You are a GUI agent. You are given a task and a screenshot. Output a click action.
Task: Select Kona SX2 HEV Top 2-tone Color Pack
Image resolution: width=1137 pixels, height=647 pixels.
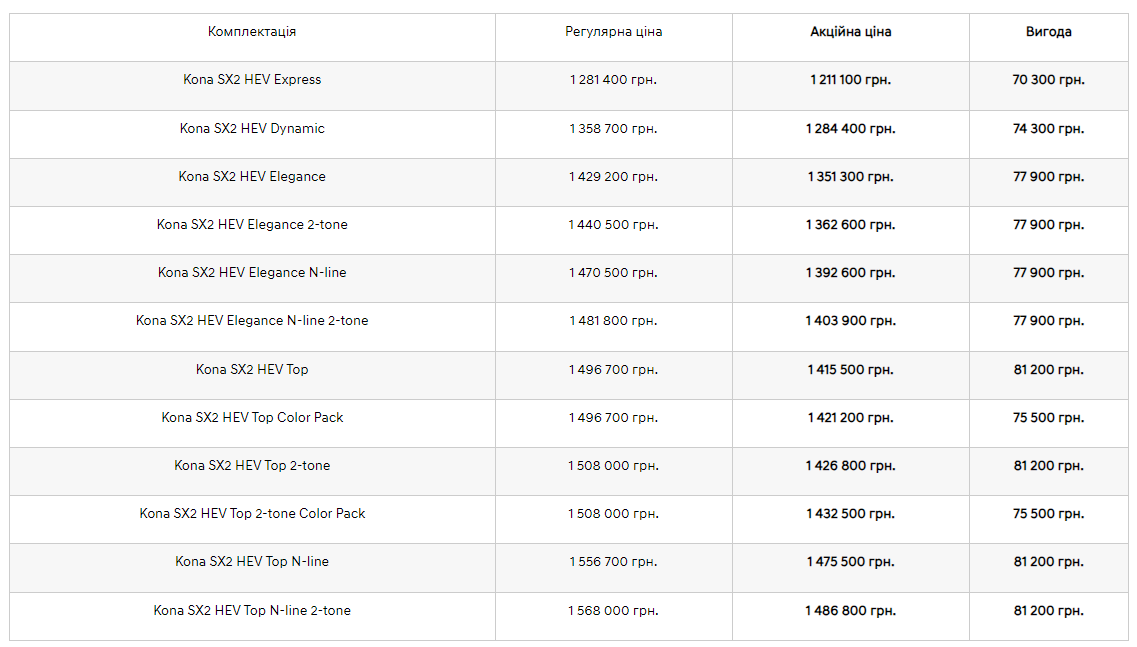coord(252,514)
